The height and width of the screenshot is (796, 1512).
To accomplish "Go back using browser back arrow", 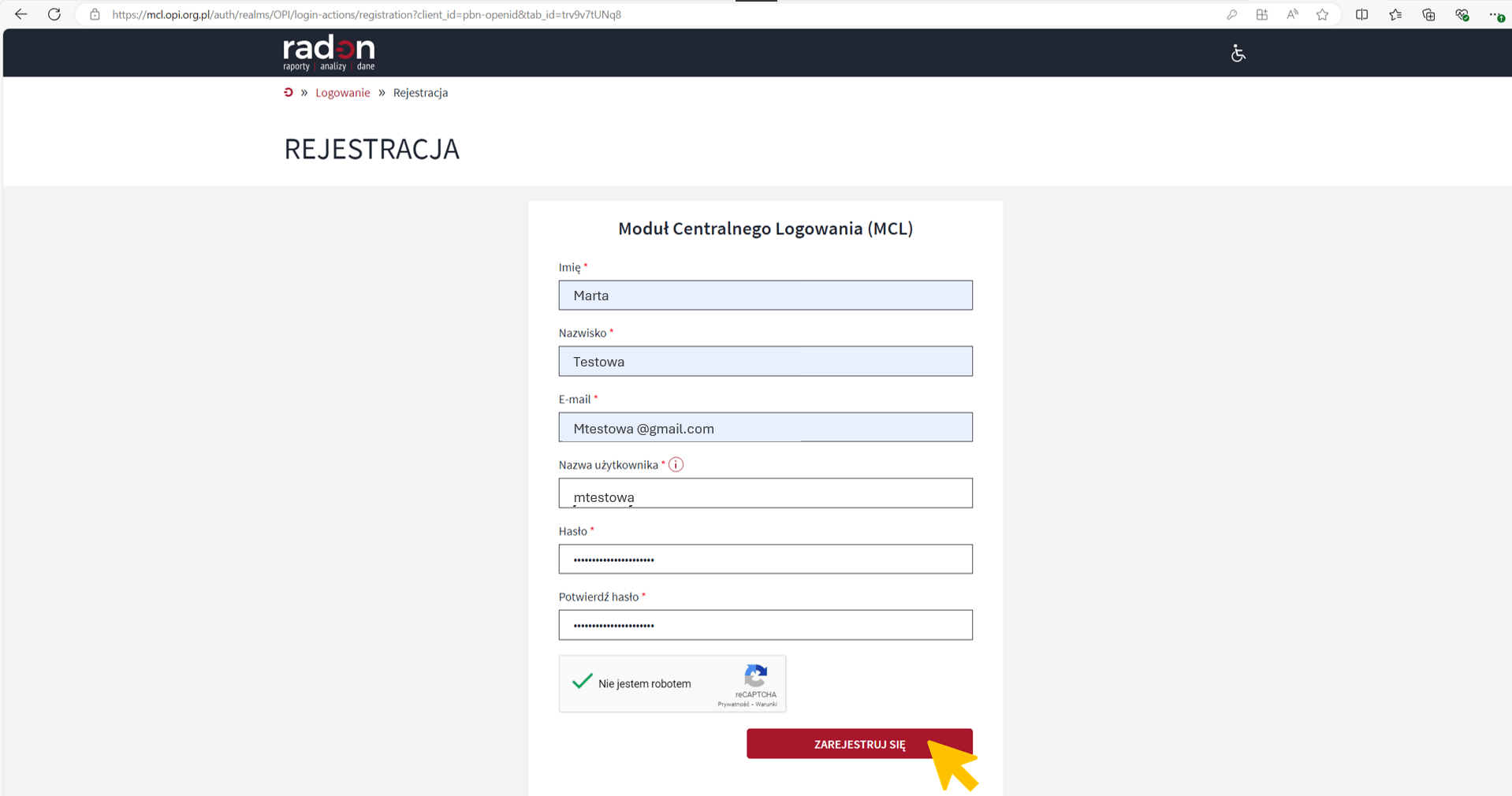I will pyautogui.click(x=21, y=14).
